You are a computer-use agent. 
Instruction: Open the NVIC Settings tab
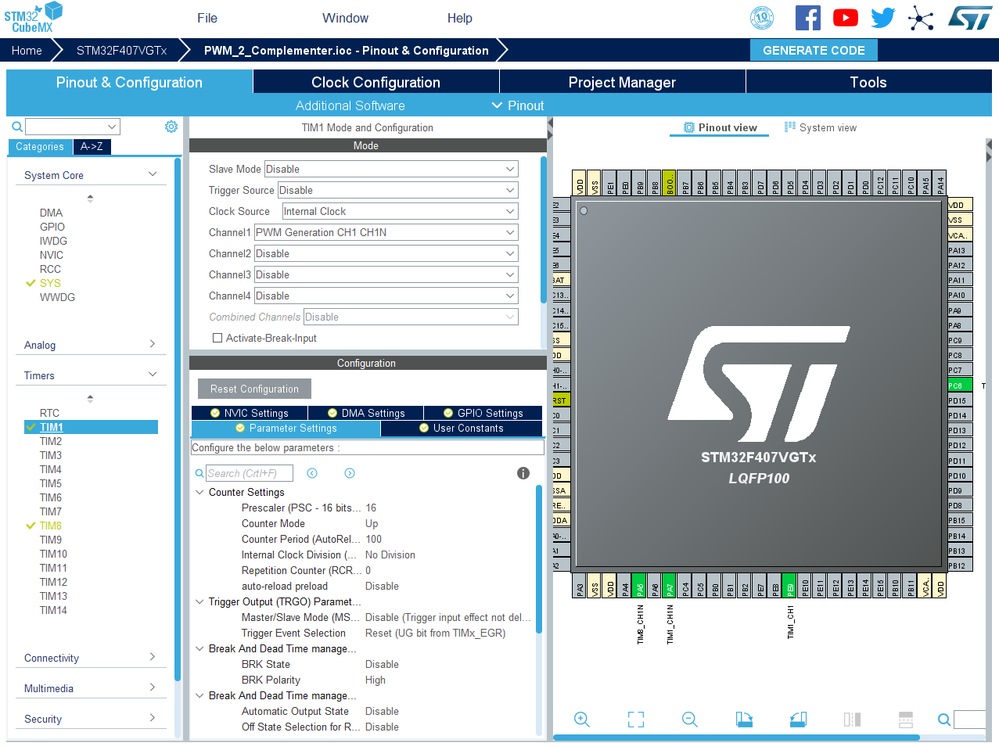(249, 413)
